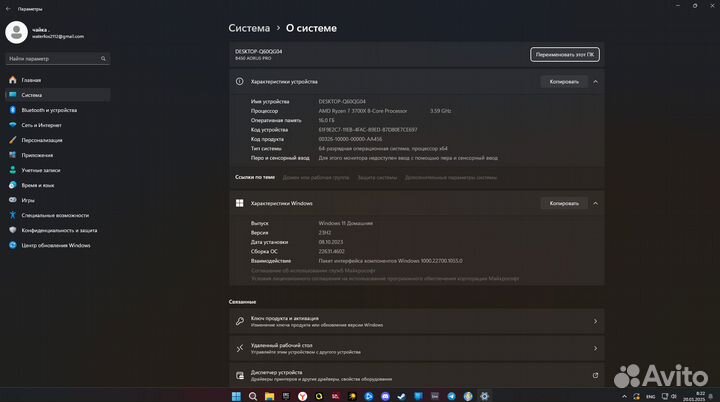Open the Bluetooth и устройства section
The image size is (720, 402).
coord(48,110)
